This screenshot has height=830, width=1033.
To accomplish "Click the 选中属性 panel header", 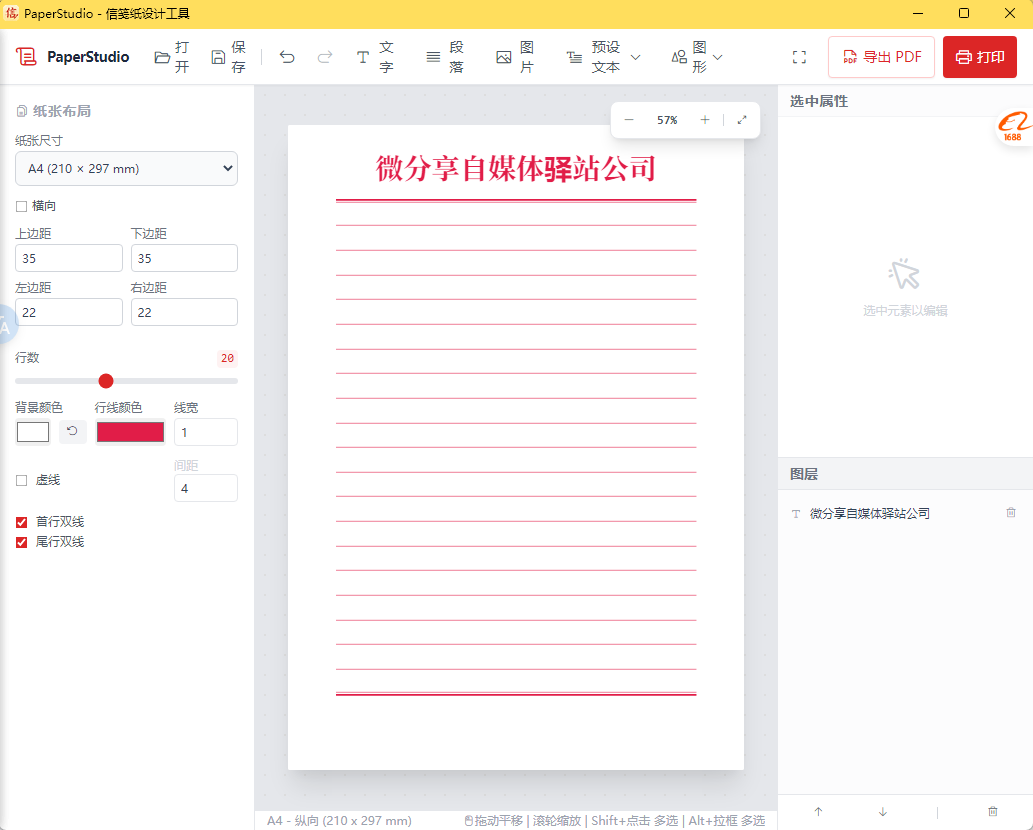I will (819, 101).
